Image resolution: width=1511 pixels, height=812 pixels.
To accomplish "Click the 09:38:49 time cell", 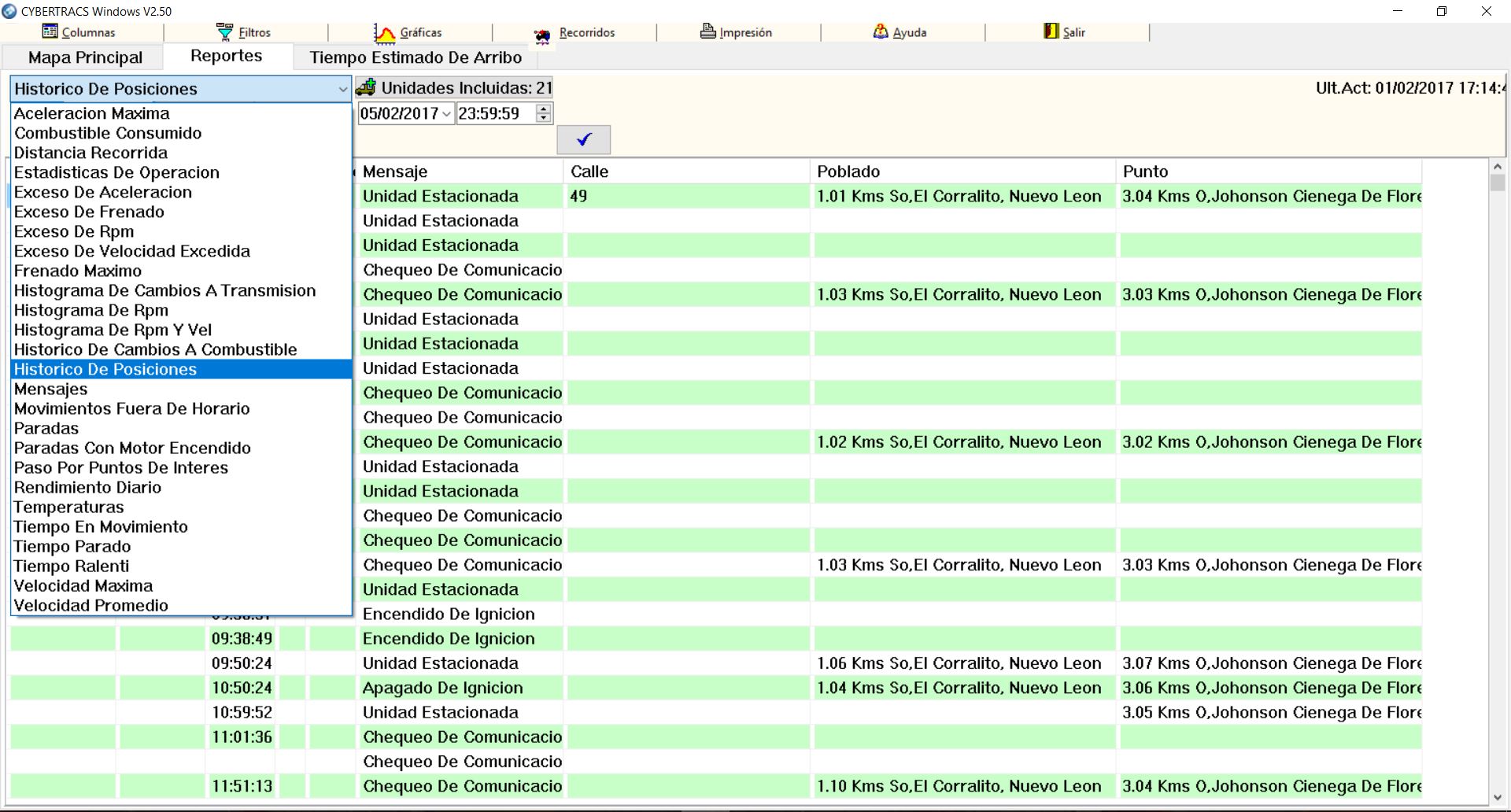I will coord(242,639).
